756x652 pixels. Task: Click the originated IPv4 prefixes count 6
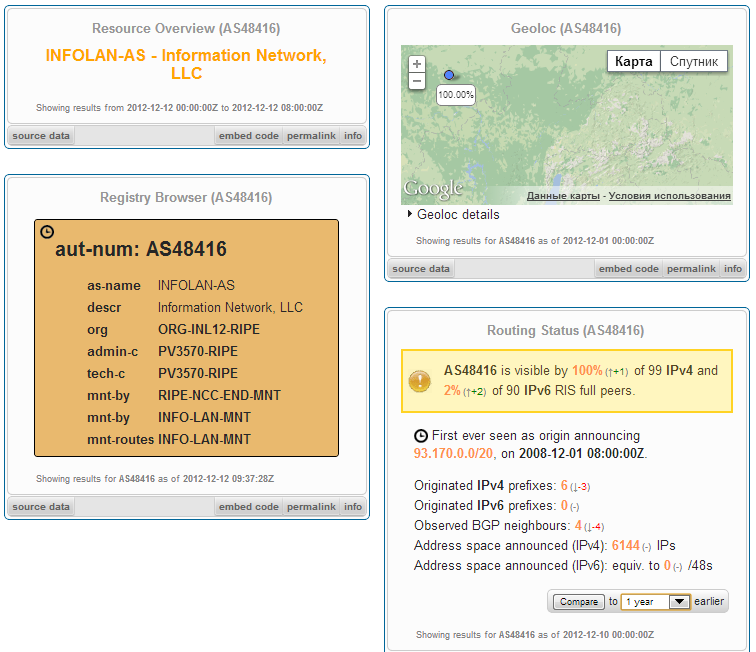click(x=564, y=485)
